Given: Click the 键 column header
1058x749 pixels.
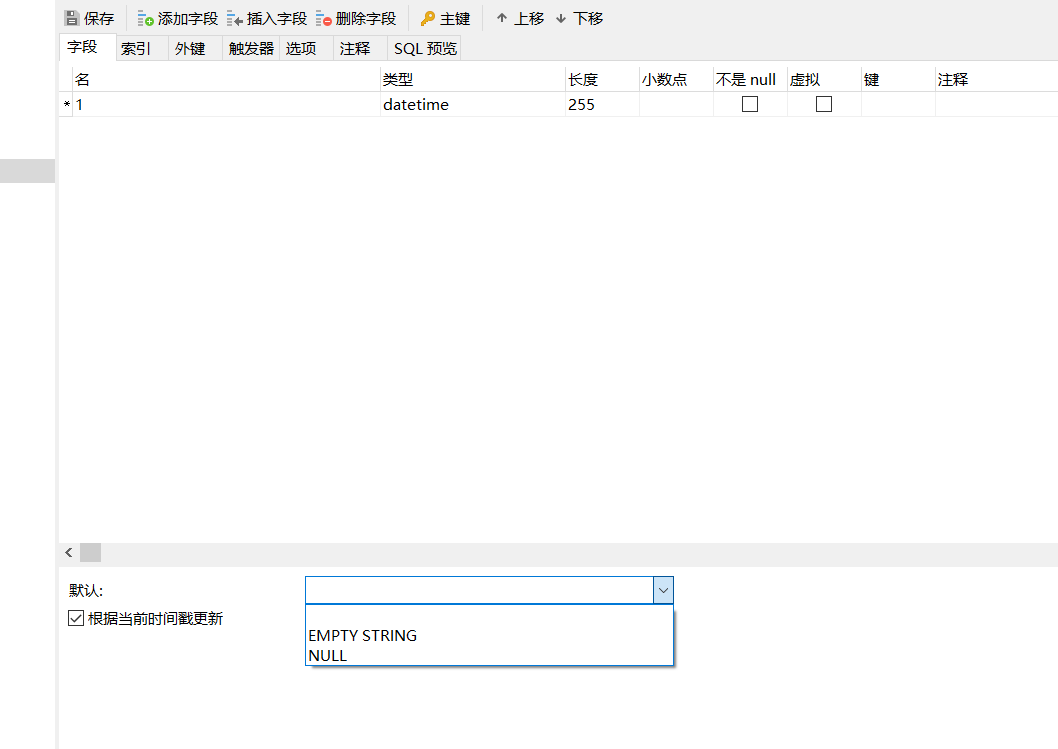Looking at the screenshot, I should pos(898,80).
